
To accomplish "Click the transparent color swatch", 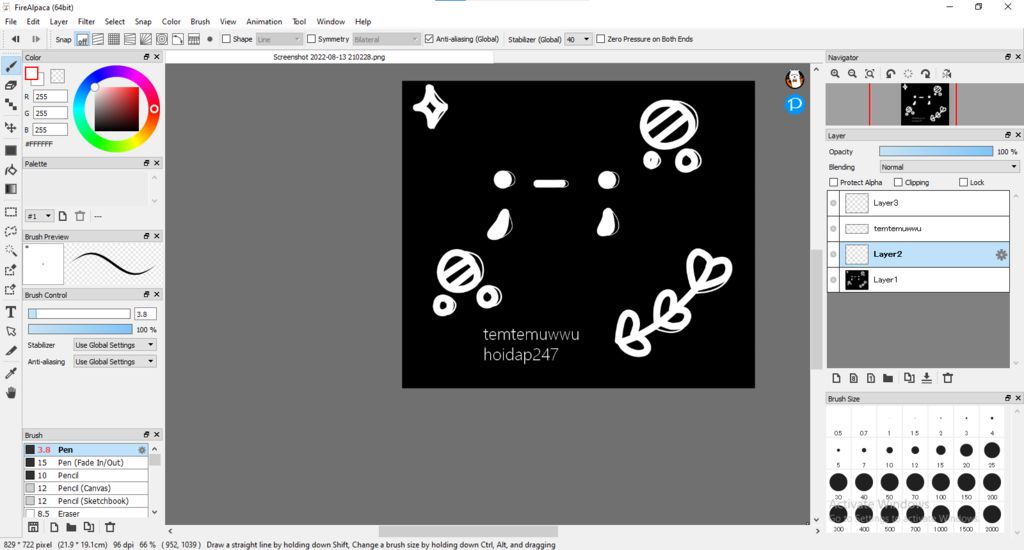I will pos(57,76).
